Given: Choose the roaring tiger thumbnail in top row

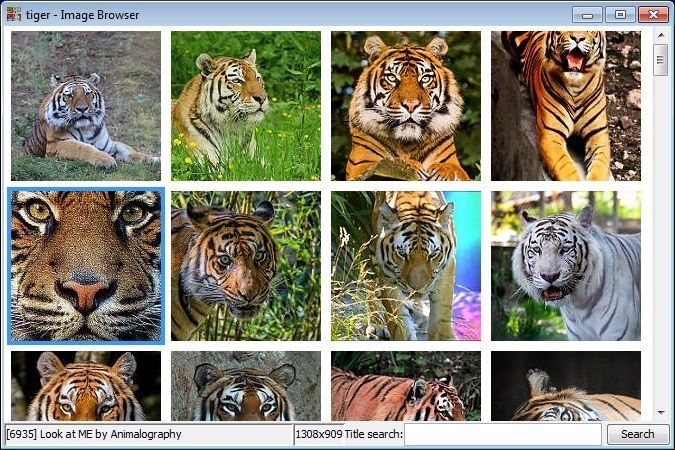Looking at the screenshot, I should (x=565, y=105).
